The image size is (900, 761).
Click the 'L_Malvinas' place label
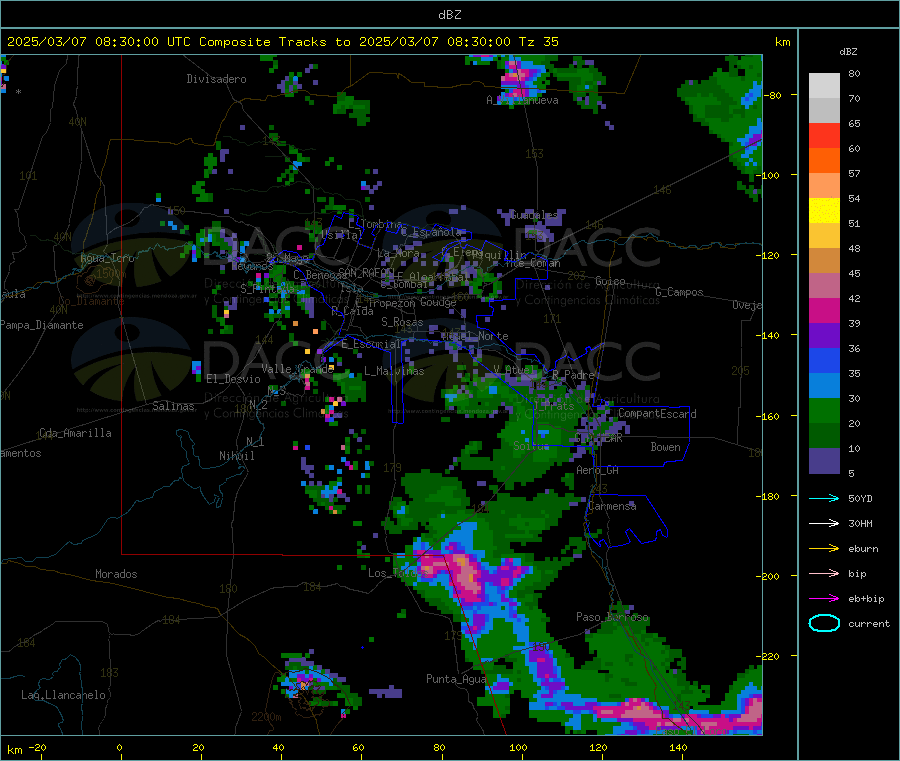[x=394, y=371]
